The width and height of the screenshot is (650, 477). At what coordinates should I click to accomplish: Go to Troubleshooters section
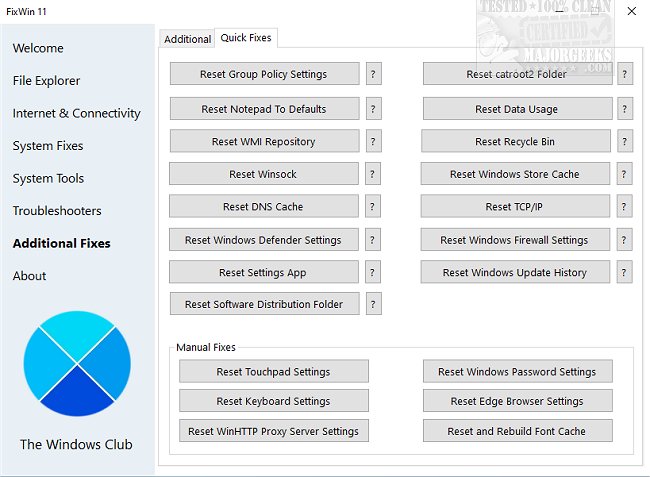[x=57, y=211]
